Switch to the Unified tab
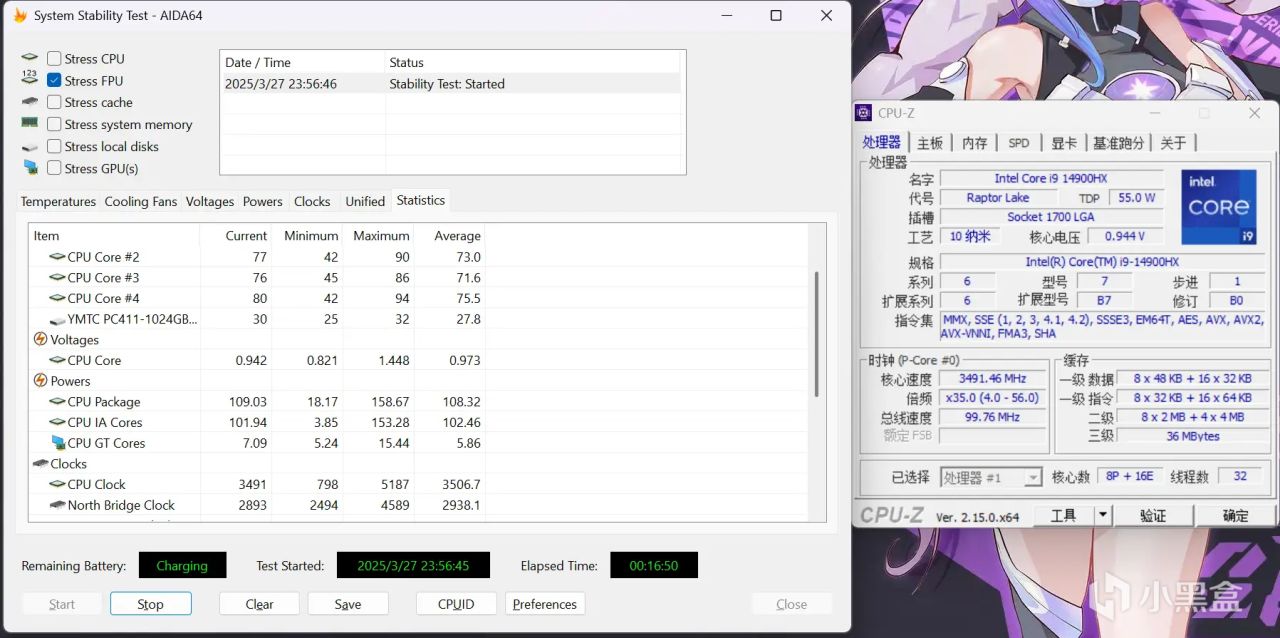 coord(365,201)
